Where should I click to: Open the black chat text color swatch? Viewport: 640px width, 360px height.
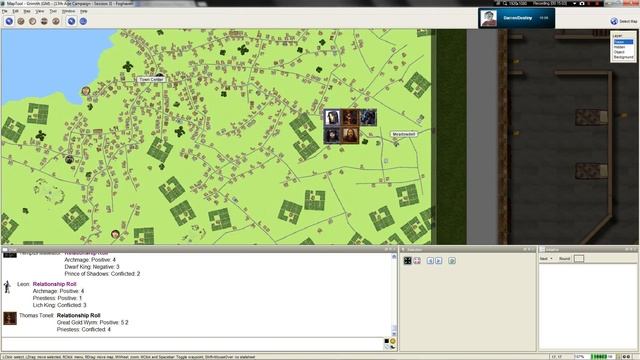point(387,341)
